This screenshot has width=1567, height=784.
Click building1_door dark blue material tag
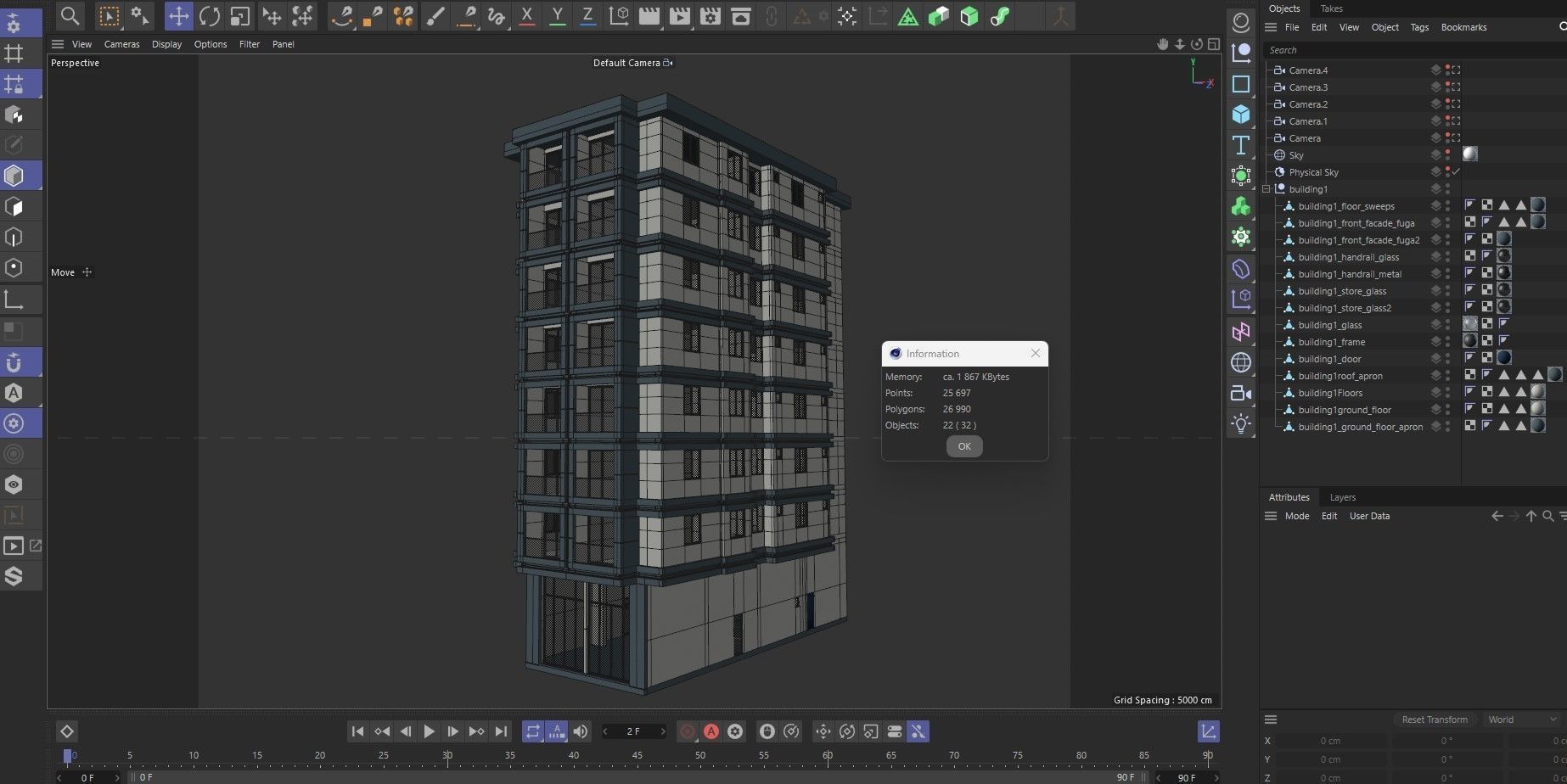pyautogui.click(x=1504, y=358)
